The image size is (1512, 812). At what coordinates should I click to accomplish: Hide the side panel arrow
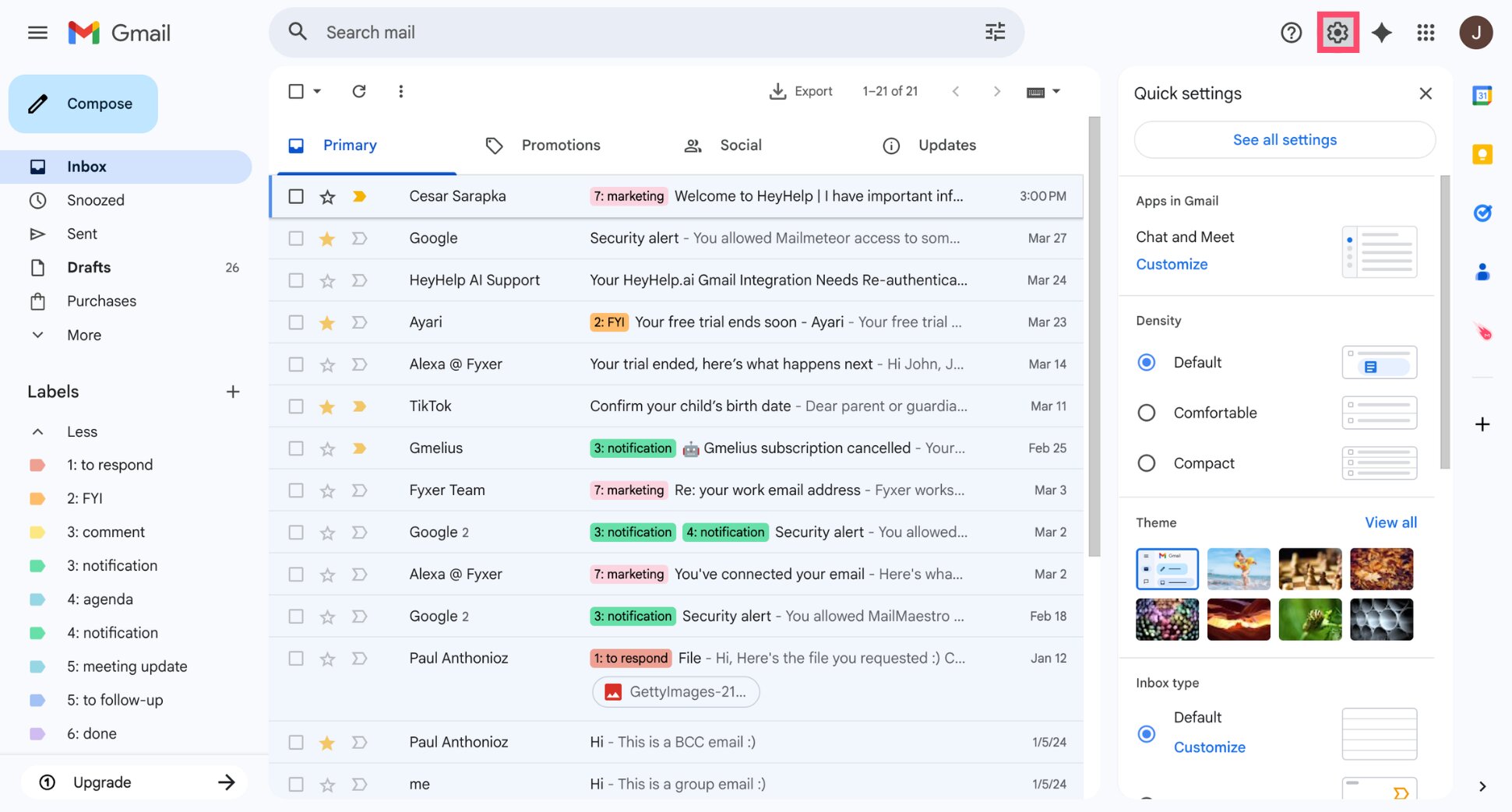point(1482,786)
